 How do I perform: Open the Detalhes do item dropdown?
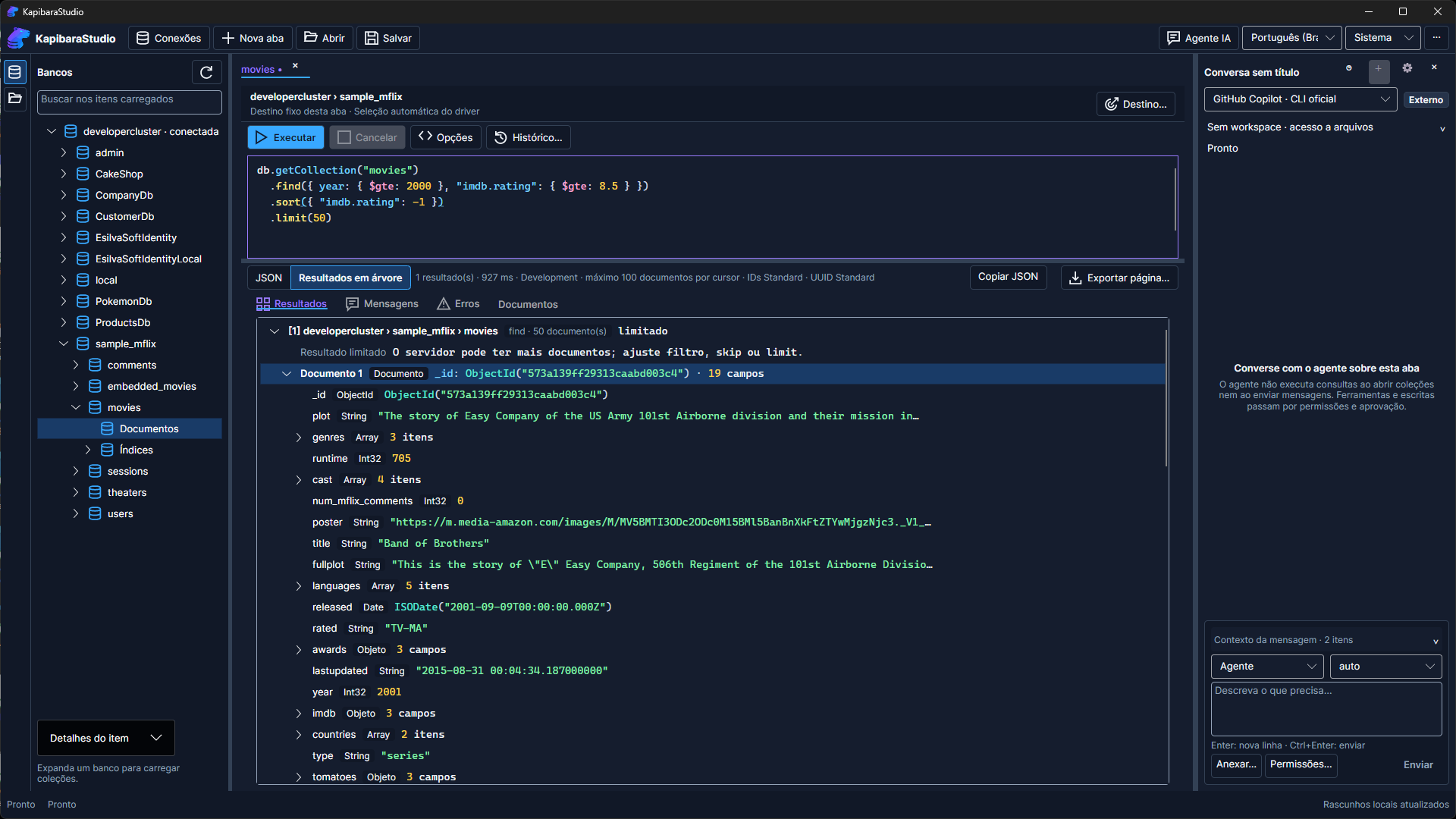coord(106,738)
